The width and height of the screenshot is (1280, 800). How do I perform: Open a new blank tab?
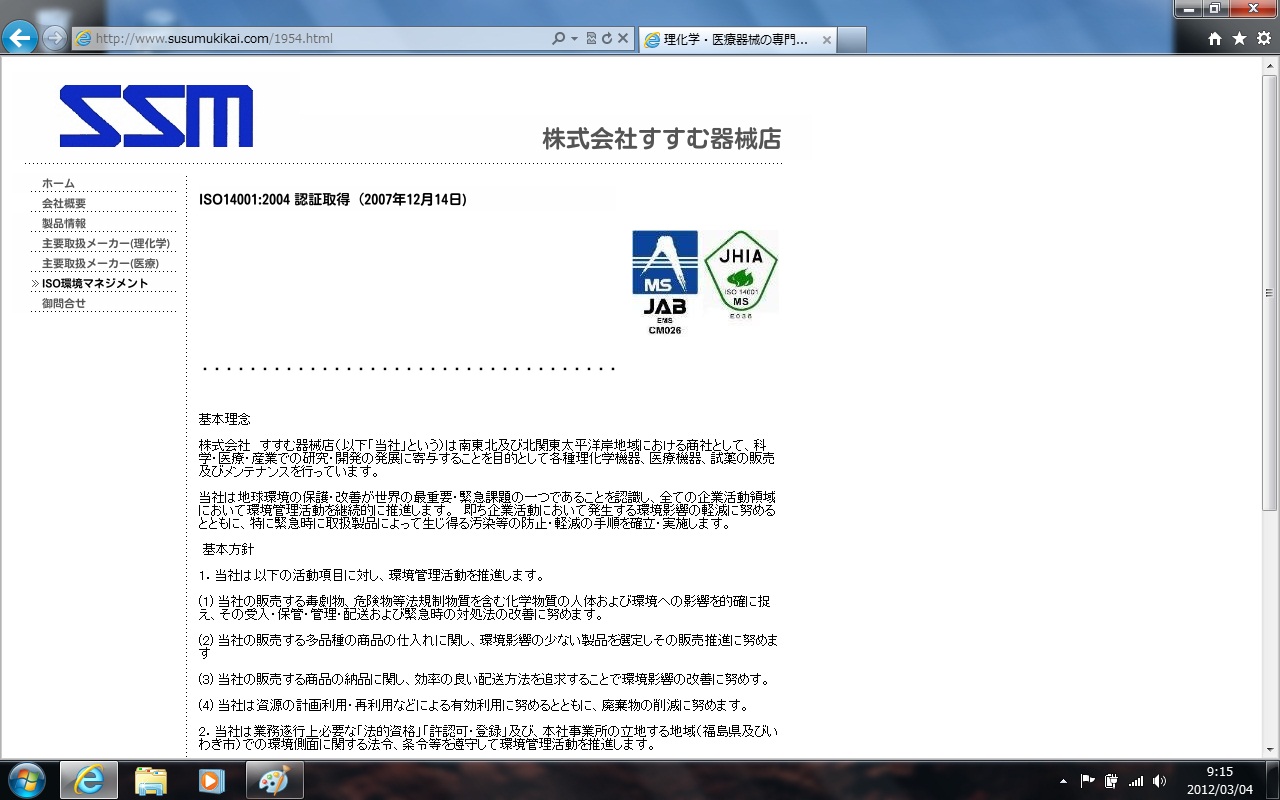point(851,40)
